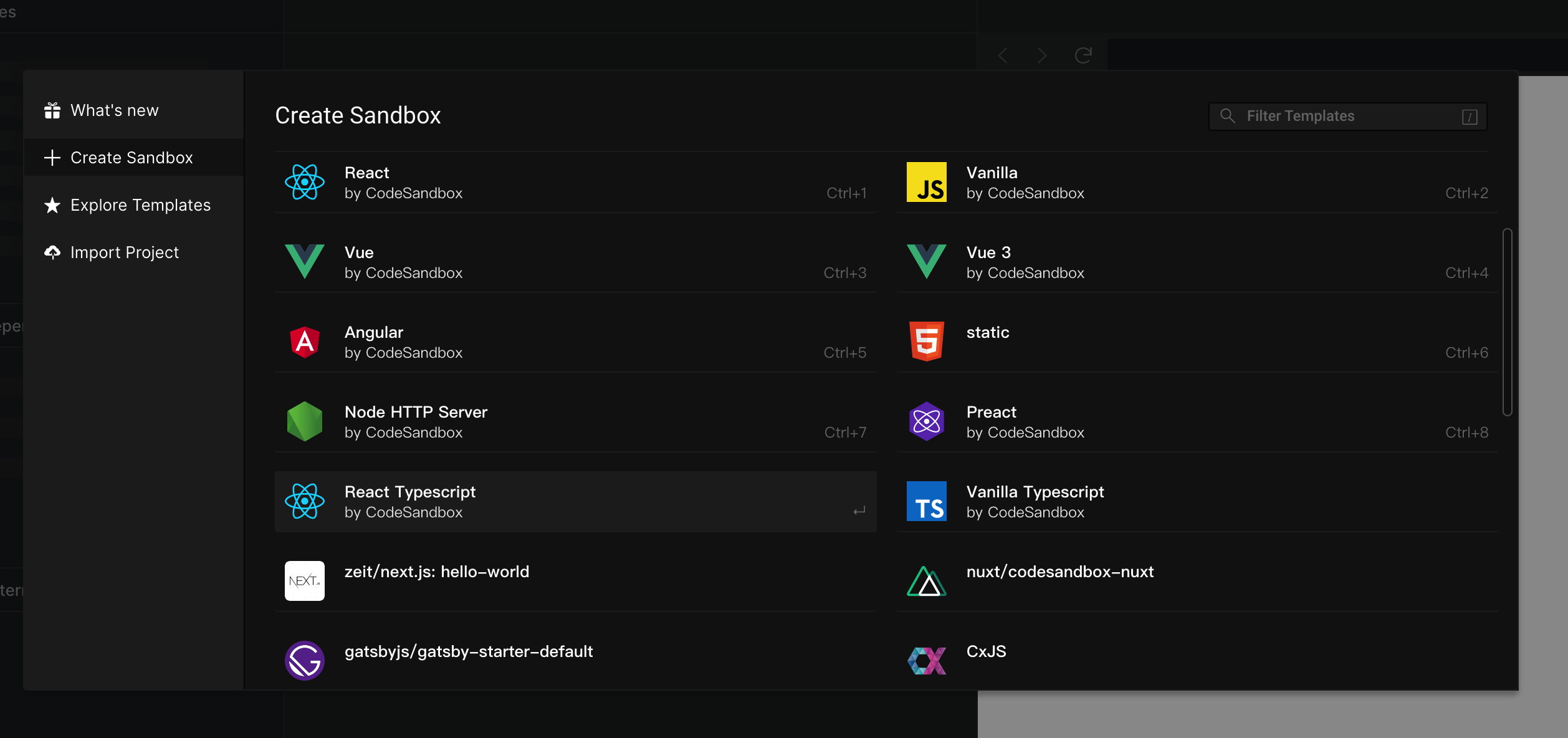Screen dimensions: 1568x738
Task: Select Create Sandbox in sidebar
Action: (x=131, y=158)
